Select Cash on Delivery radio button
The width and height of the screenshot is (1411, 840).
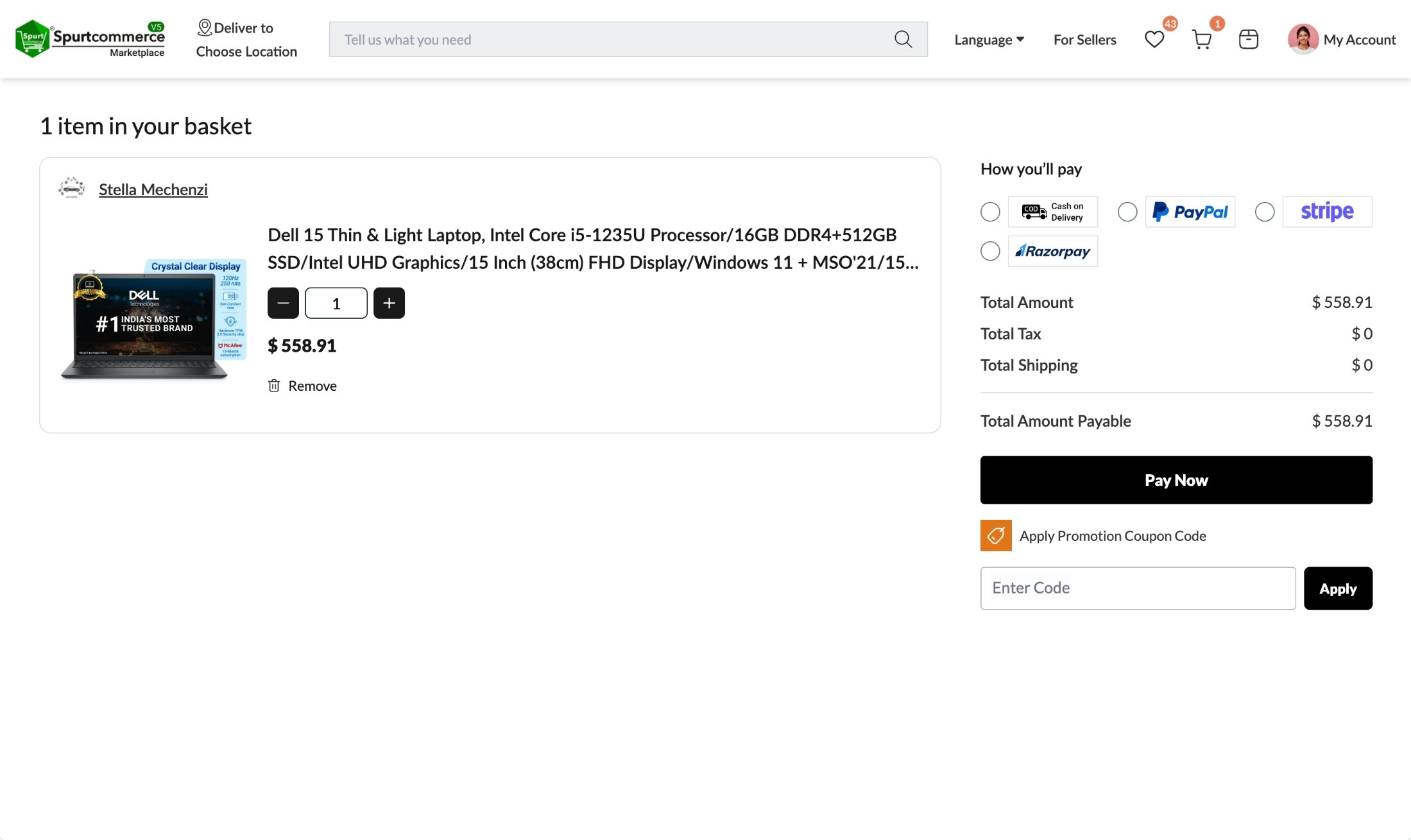(x=990, y=212)
